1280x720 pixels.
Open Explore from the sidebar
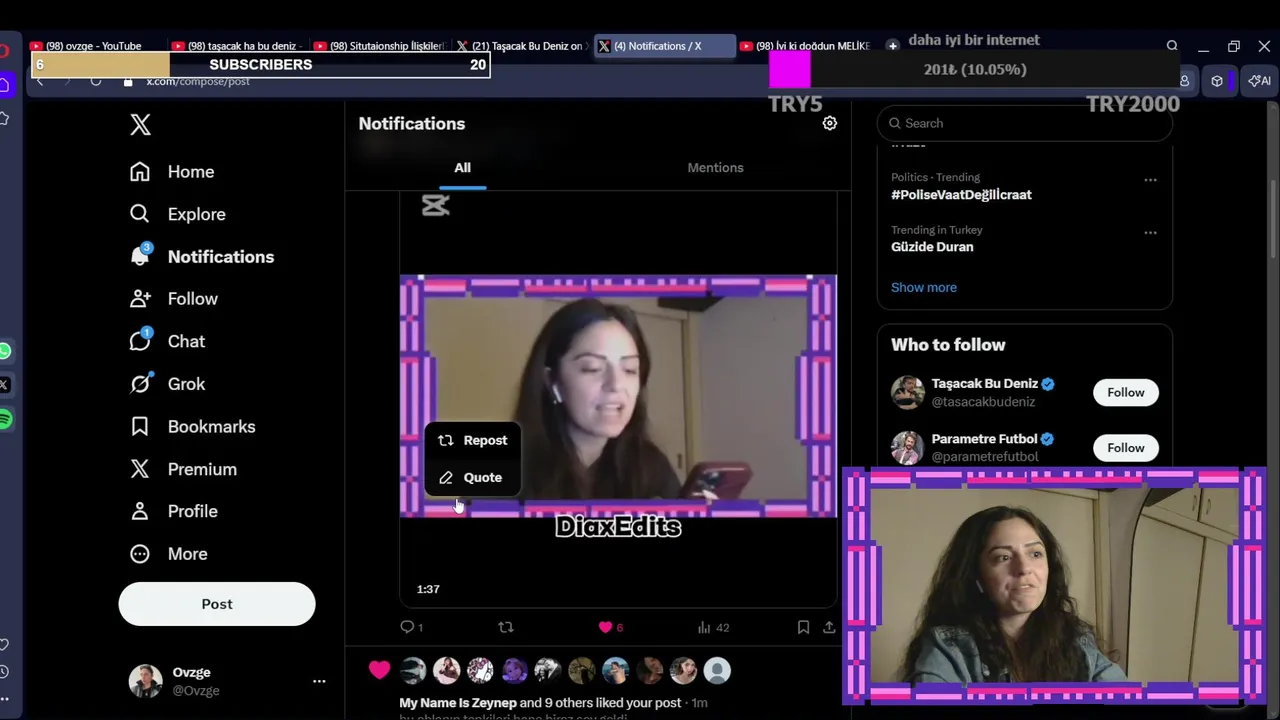178,214
